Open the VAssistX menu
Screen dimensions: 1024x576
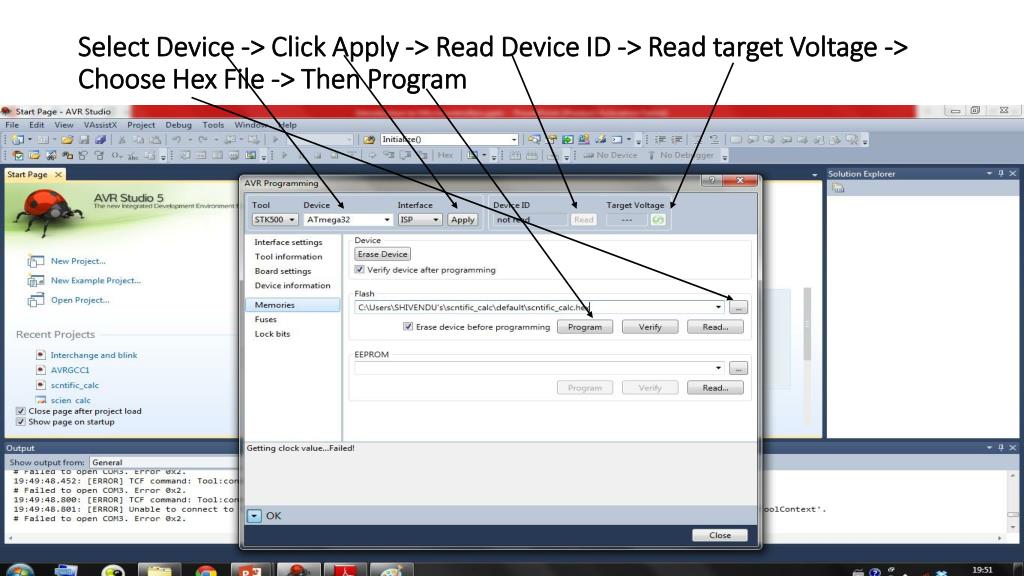(100, 125)
